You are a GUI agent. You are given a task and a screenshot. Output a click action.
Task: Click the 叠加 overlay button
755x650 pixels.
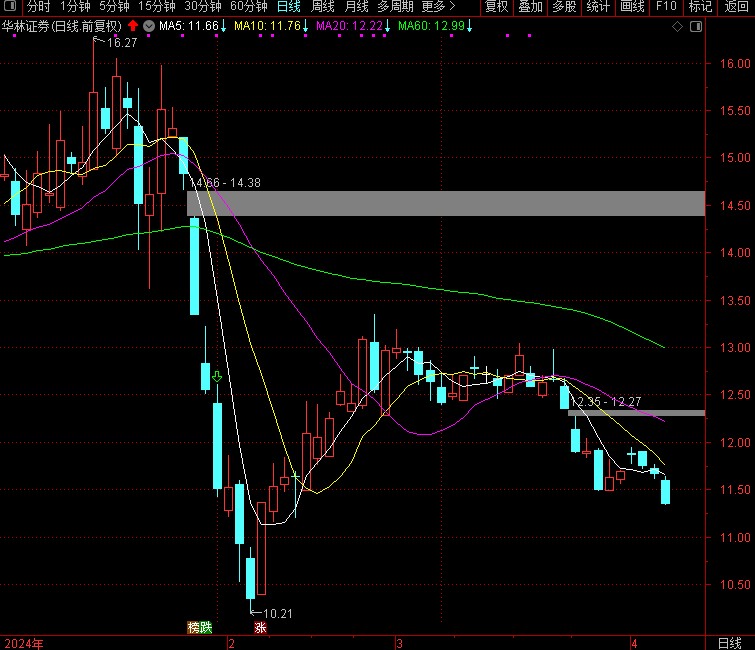coord(531,6)
